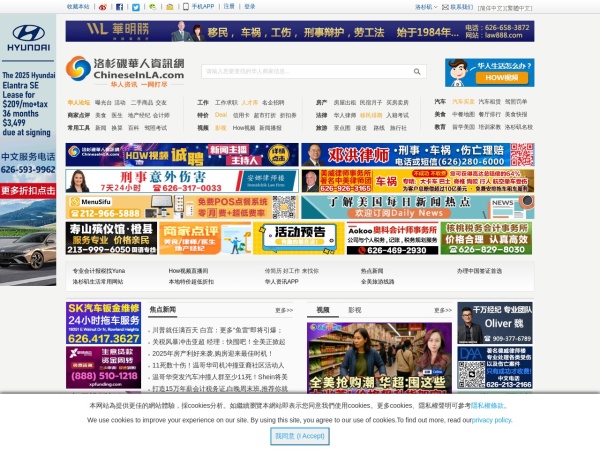Open the WeChat icon in top bar
This screenshot has width=600, height=450.
pyautogui.click(x=153, y=7)
